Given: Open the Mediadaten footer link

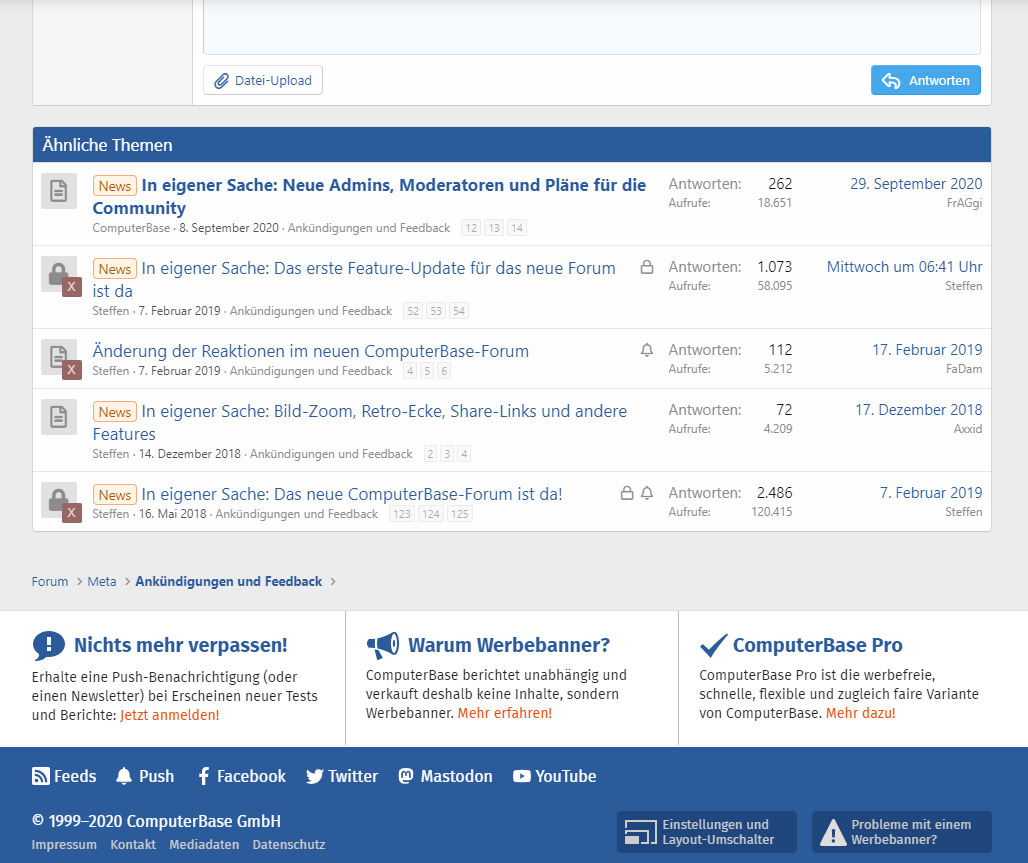Looking at the screenshot, I should tap(204, 845).
